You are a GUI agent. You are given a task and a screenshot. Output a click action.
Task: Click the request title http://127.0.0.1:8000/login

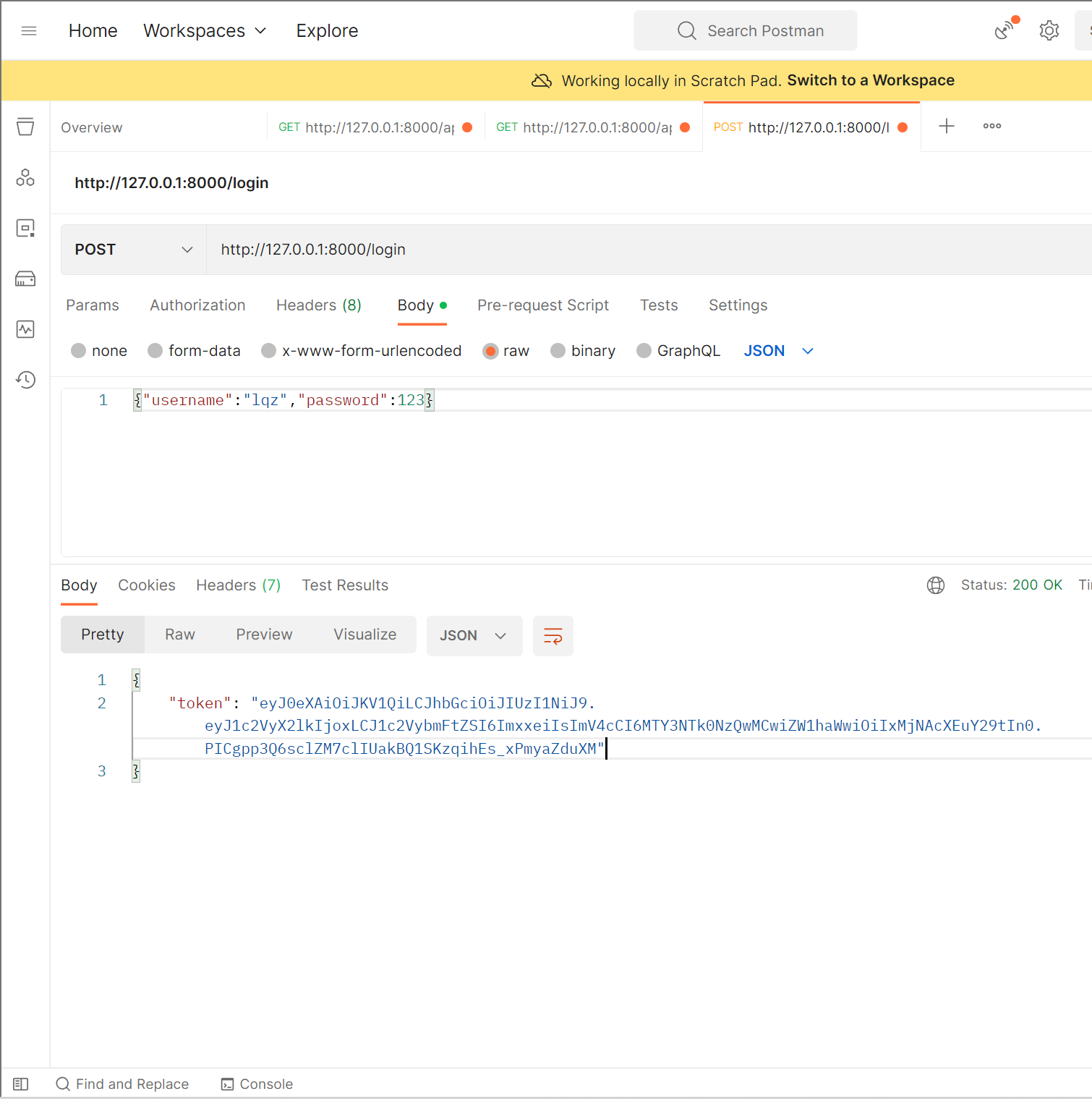(171, 183)
